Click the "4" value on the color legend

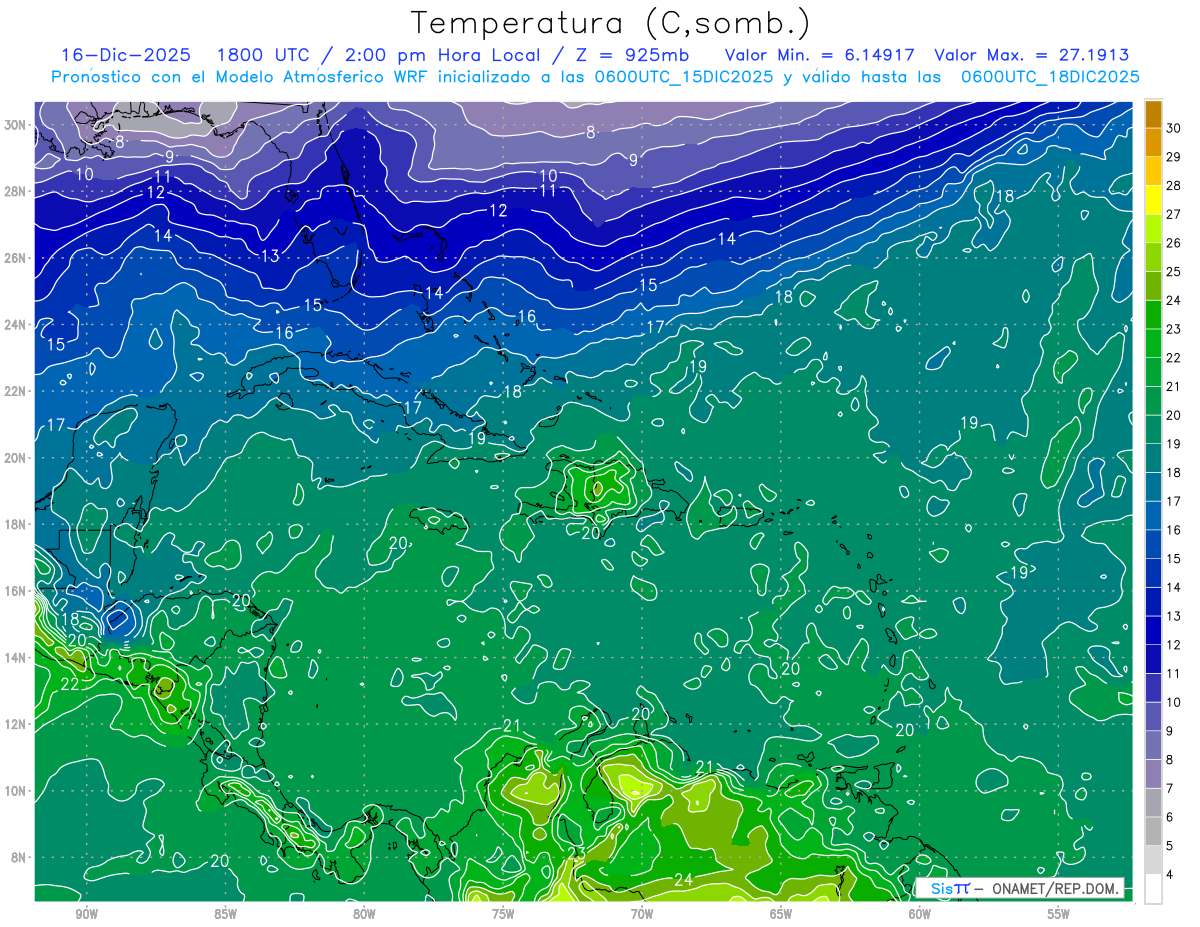pyautogui.click(x=1170, y=876)
